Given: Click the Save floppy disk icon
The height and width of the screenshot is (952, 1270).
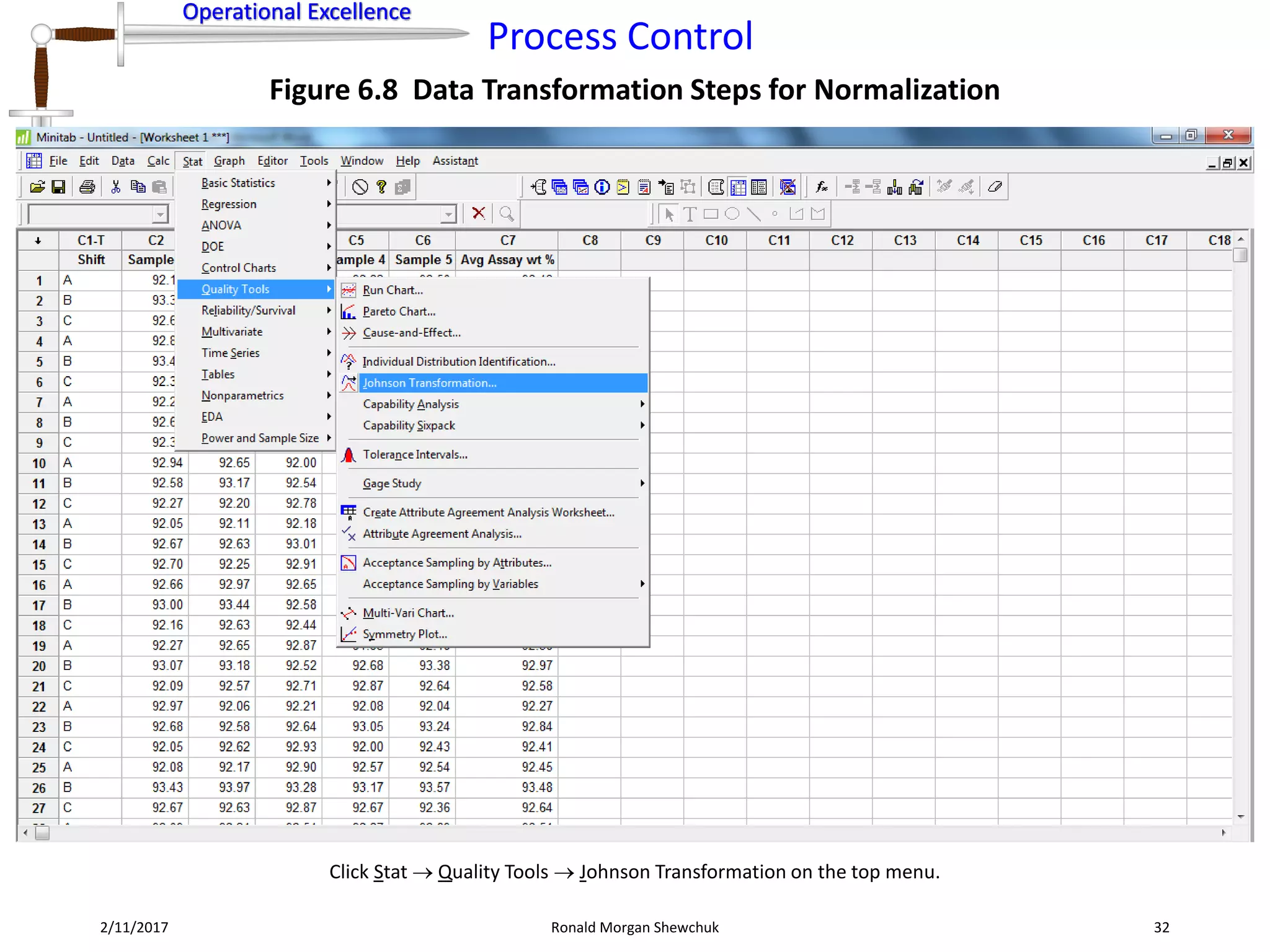Looking at the screenshot, I should [x=58, y=187].
